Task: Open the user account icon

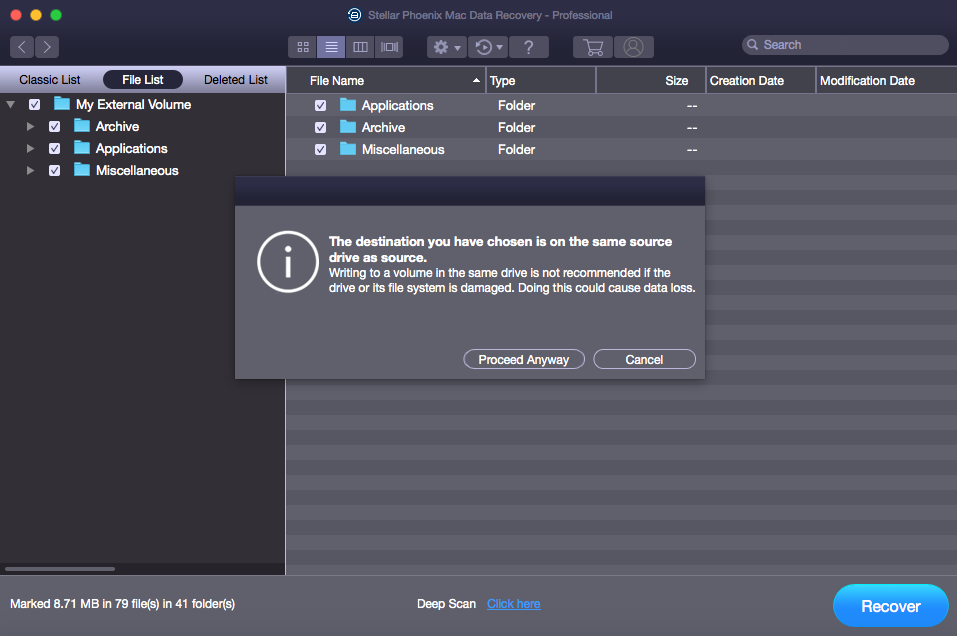Action: (x=634, y=47)
